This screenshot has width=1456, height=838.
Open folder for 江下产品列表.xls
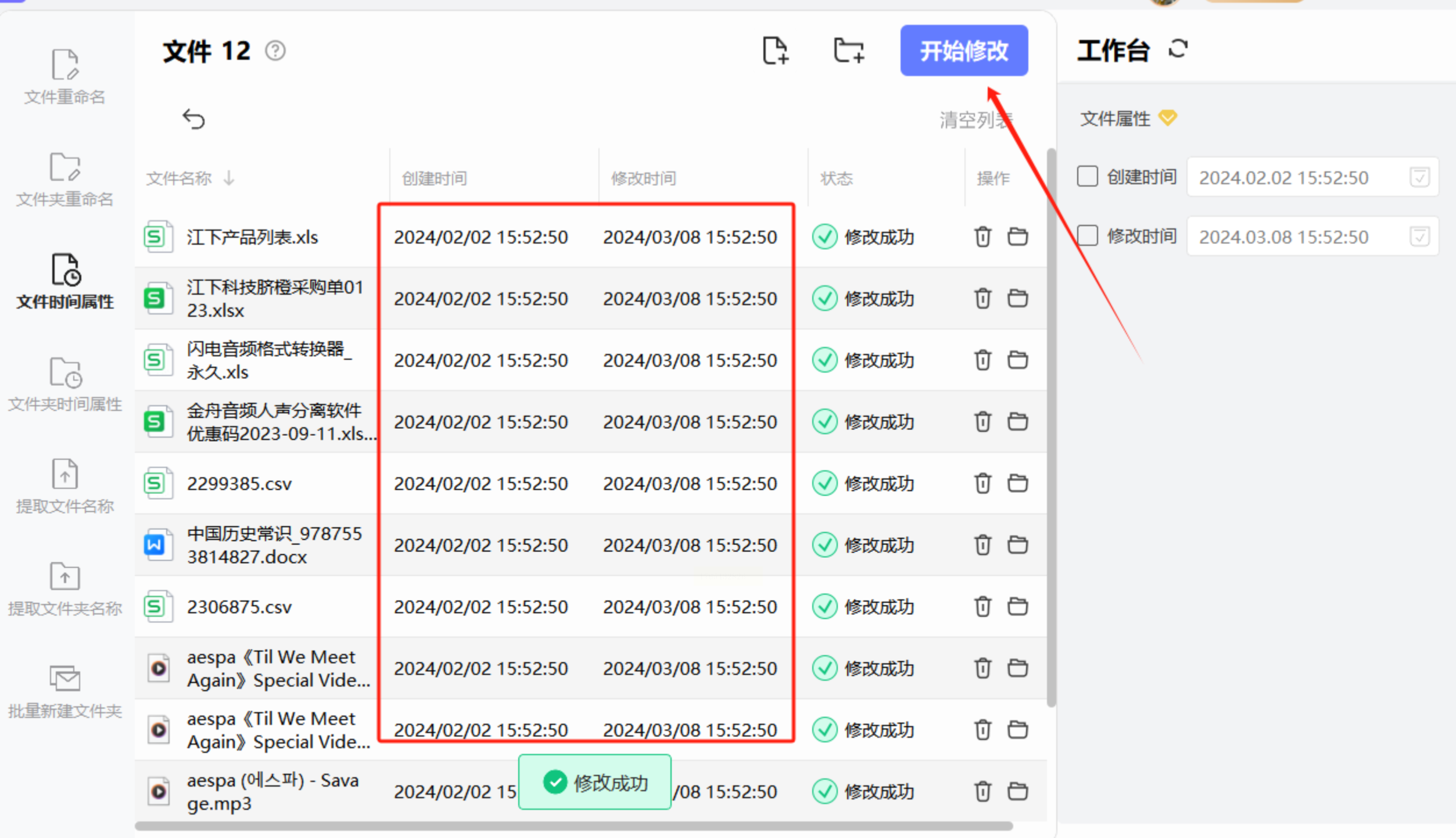click(1017, 237)
